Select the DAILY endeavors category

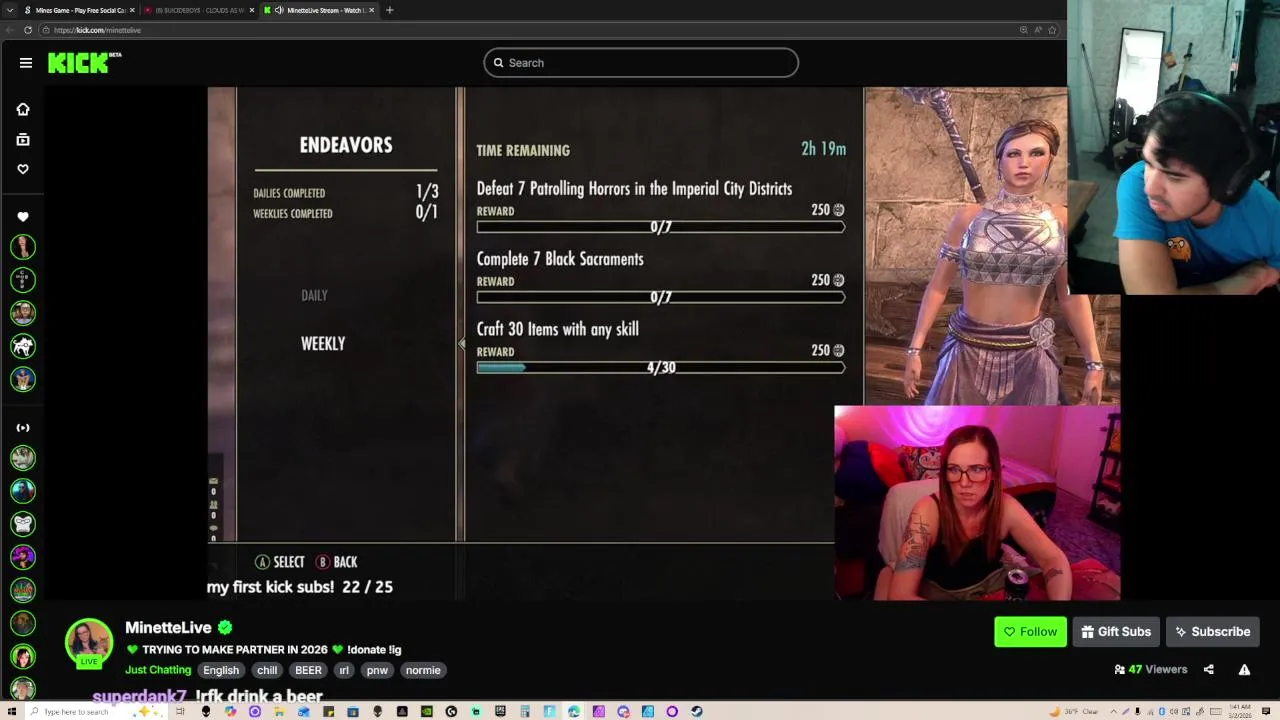(x=314, y=295)
